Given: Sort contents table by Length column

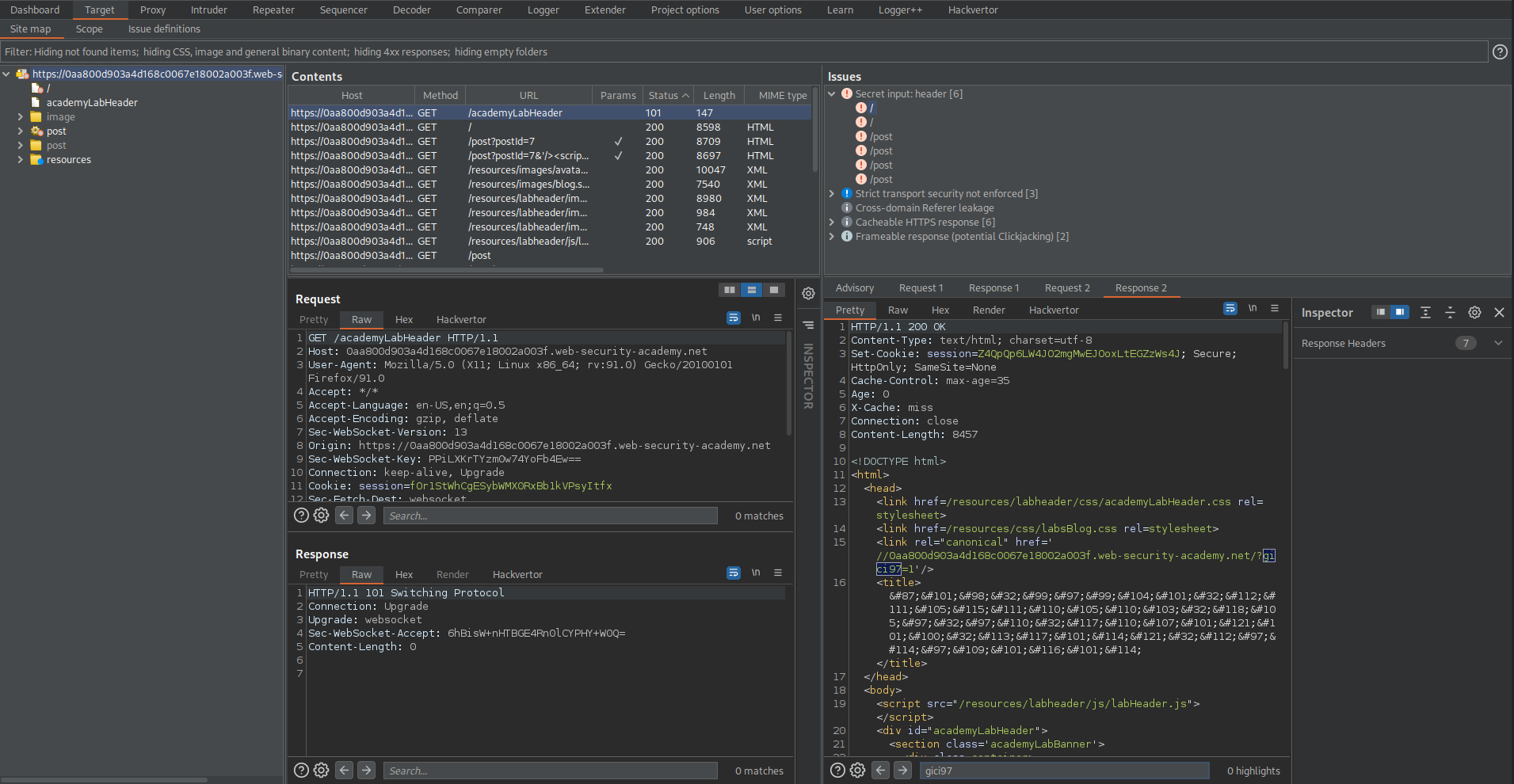Looking at the screenshot, I should tap(719, 95).
